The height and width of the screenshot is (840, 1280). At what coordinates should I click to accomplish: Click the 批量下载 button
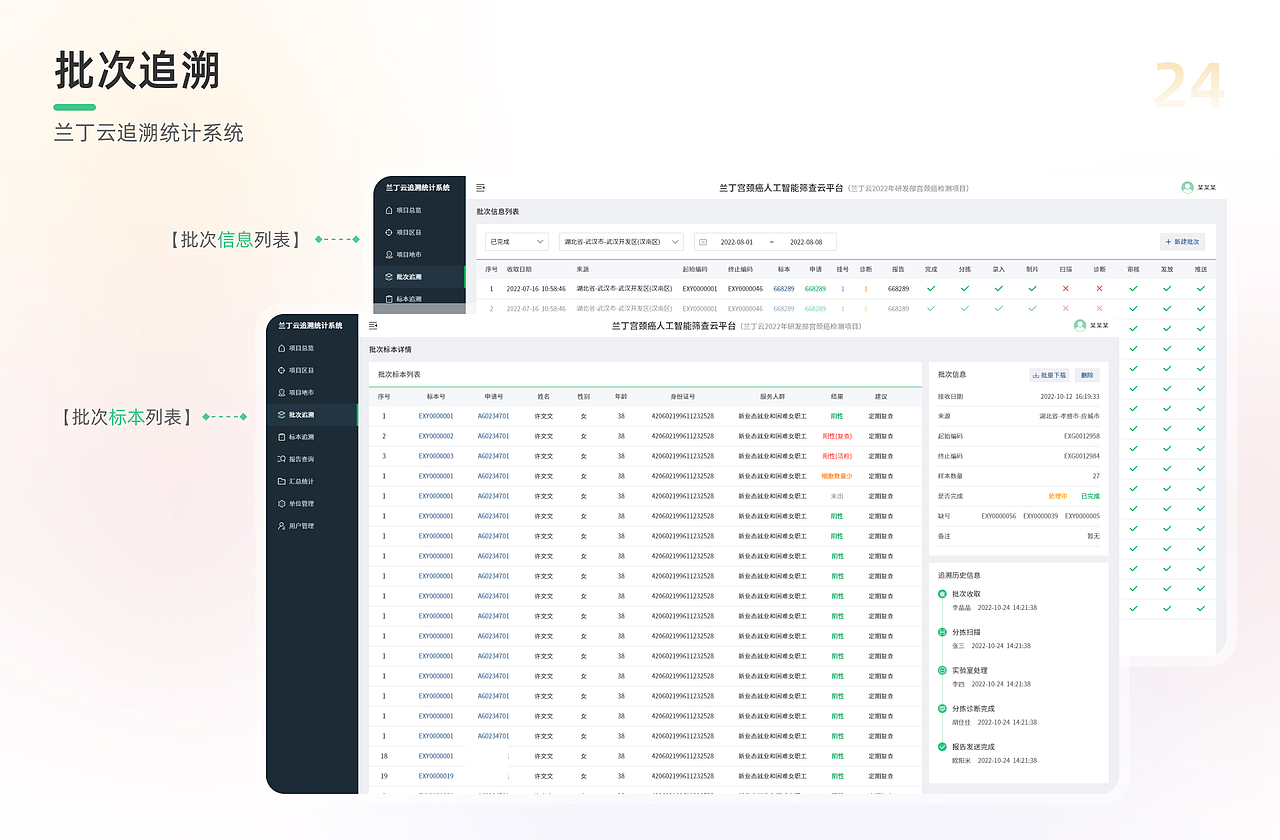(1049, 375)
